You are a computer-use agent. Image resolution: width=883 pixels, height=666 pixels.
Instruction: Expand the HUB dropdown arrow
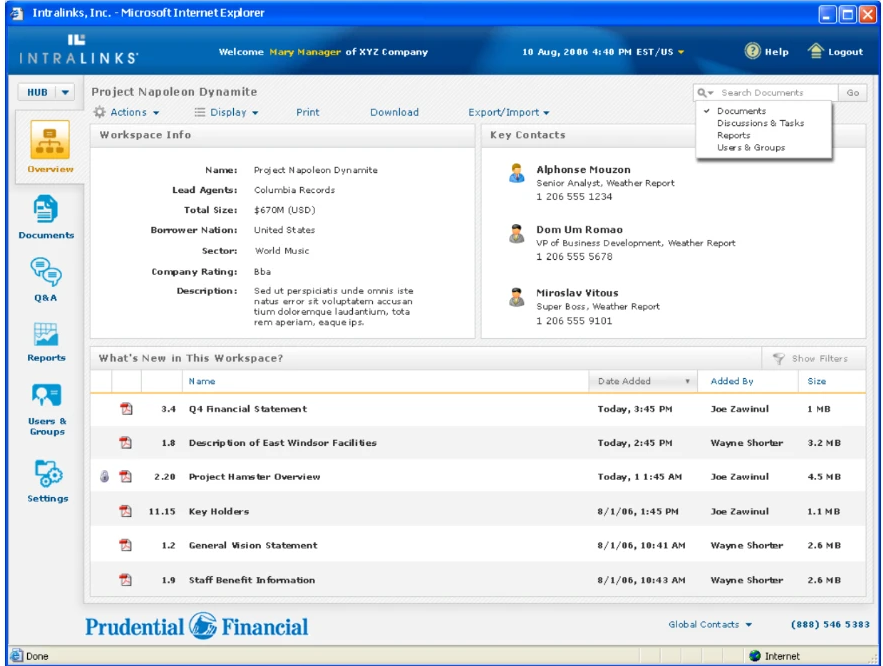coord(65,92)
